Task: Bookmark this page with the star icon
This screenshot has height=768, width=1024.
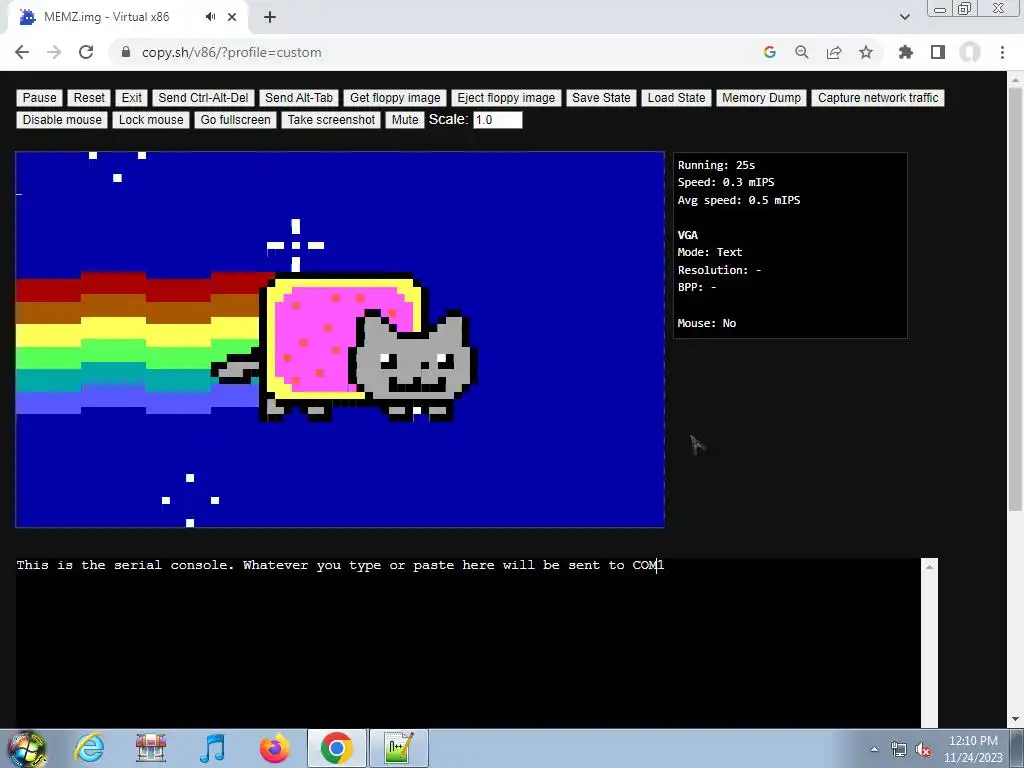Action: tap(866, 52)
